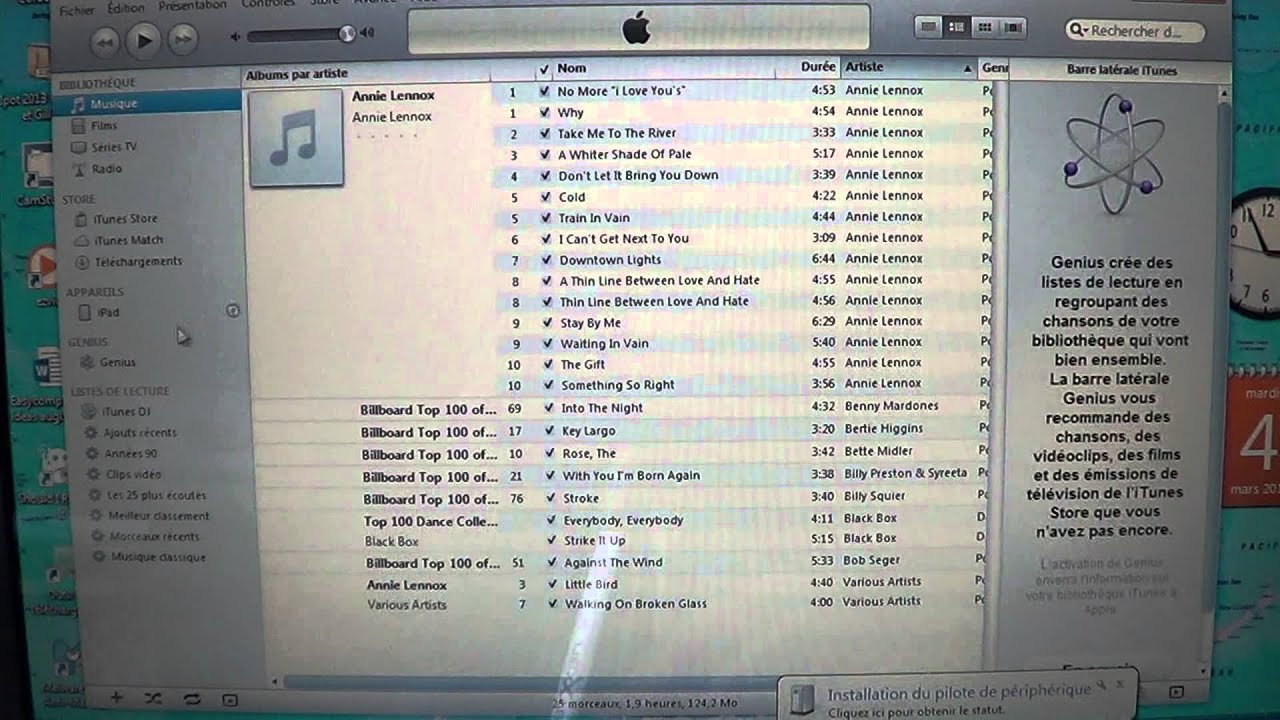The width and height of the screenshot is (1280, 720).
Task: Click the next track fast-forward button
Action: click(x=182, y=39)
